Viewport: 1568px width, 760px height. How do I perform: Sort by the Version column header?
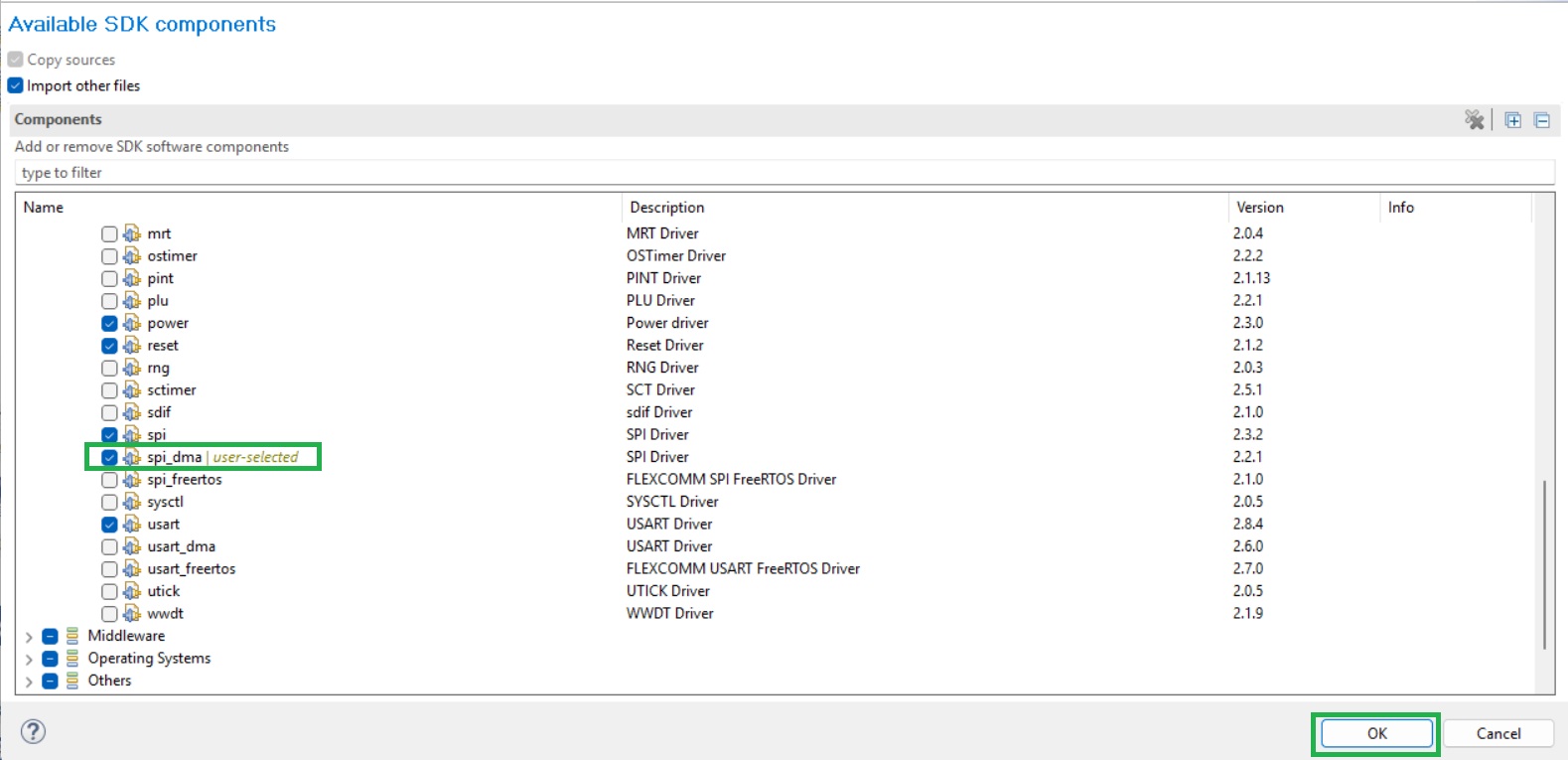coord(1304,207)
